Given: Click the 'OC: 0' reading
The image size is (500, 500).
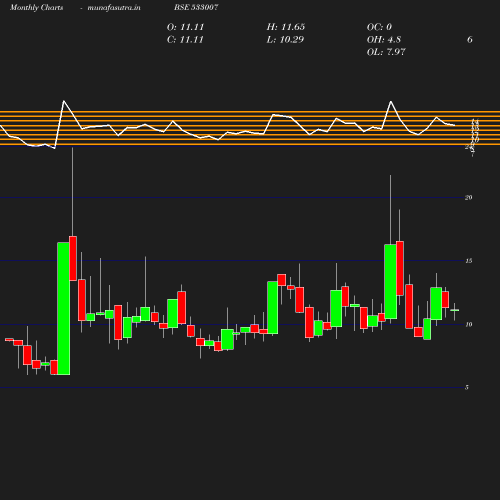Looking at the screenshot, I should coord(379,27).
